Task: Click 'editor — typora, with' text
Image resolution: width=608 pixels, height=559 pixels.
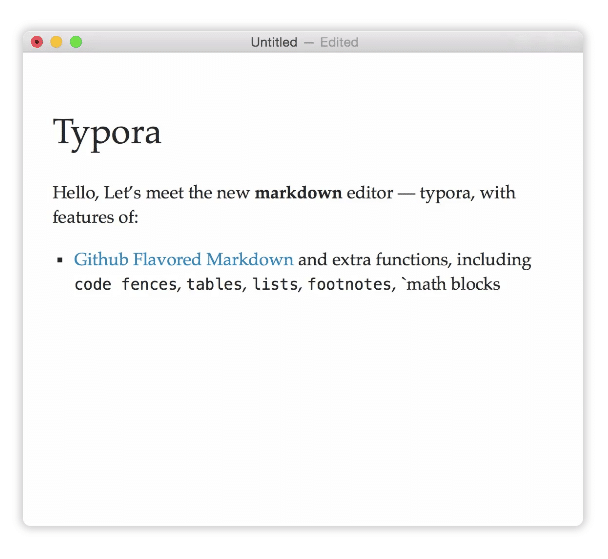Action: pos(431,193)
